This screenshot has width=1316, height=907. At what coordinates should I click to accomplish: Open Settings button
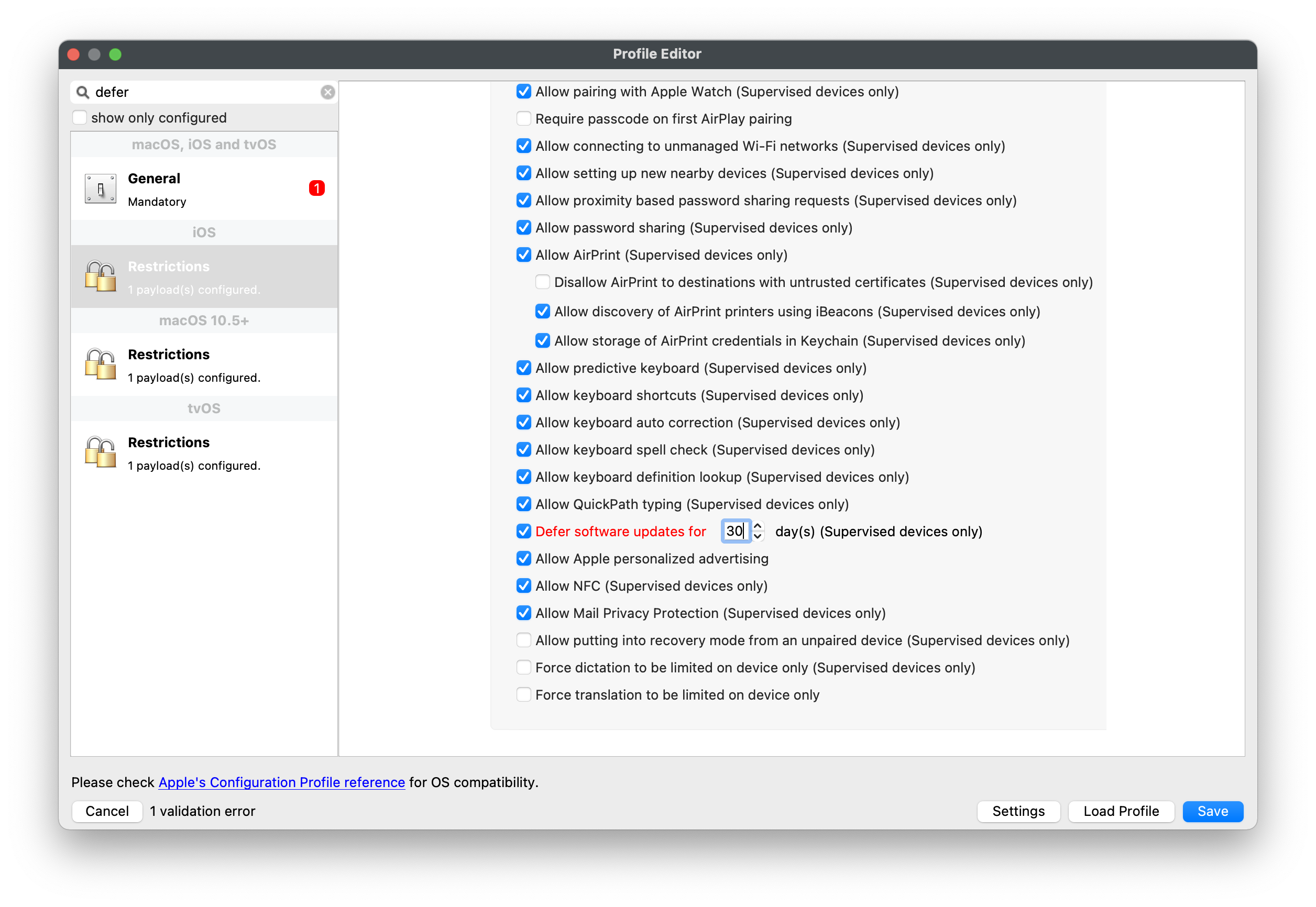point(1018,812)
